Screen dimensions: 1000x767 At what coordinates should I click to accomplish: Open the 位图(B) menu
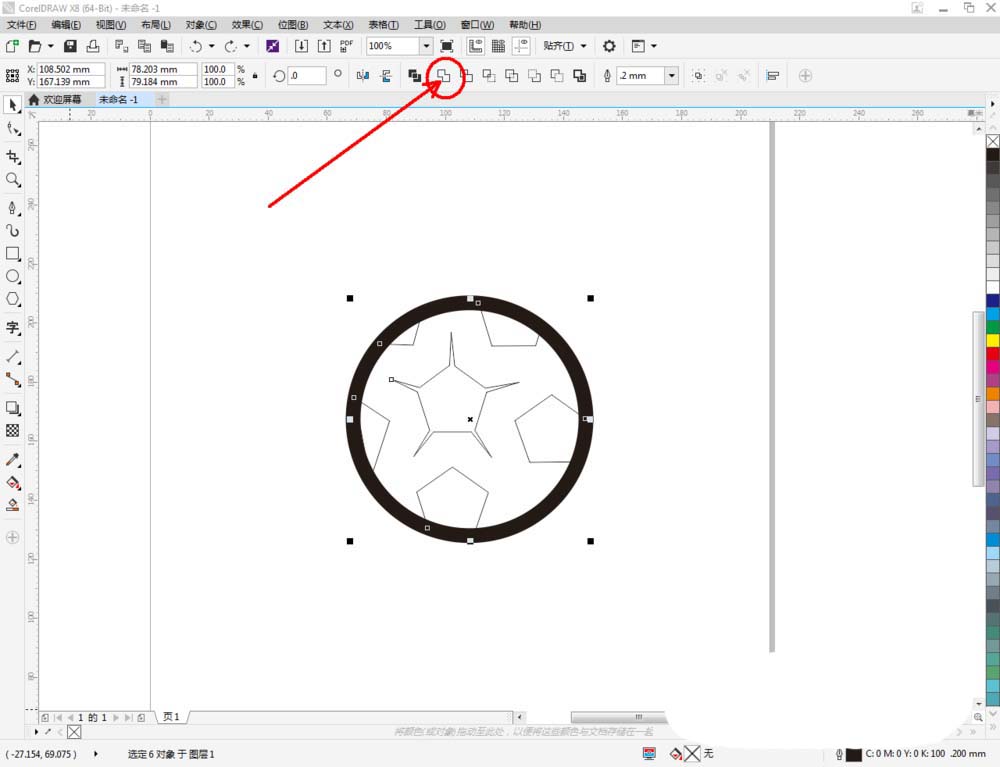(x=293, y=25)
